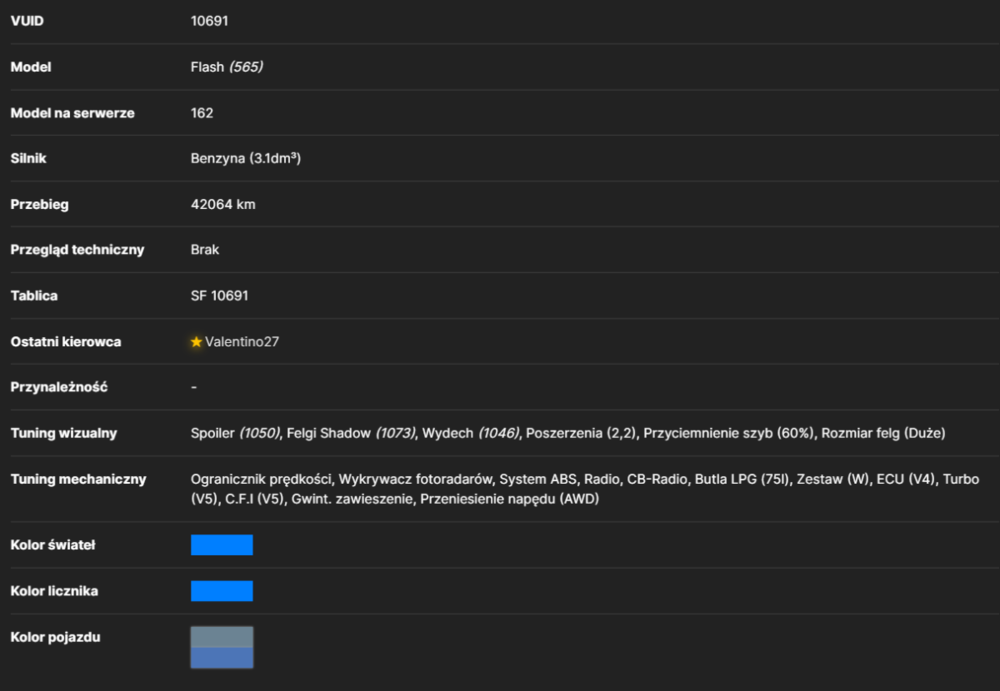Viewport: 1000px width, 691px height.
Task: Click the Model label
Action: [x=31, y=67]
